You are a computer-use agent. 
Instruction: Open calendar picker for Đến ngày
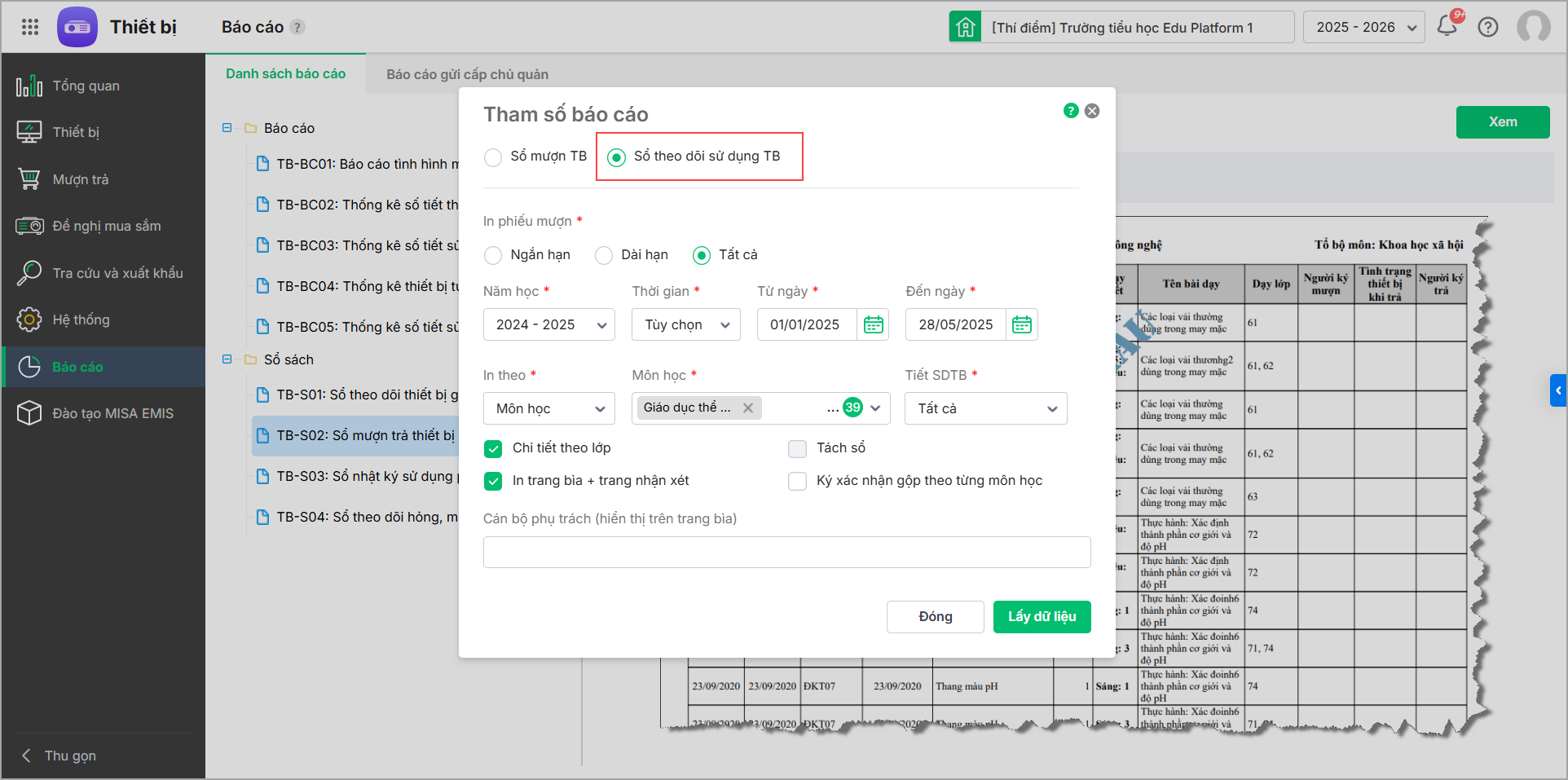pyautogui.click(x=1021, y=324)
